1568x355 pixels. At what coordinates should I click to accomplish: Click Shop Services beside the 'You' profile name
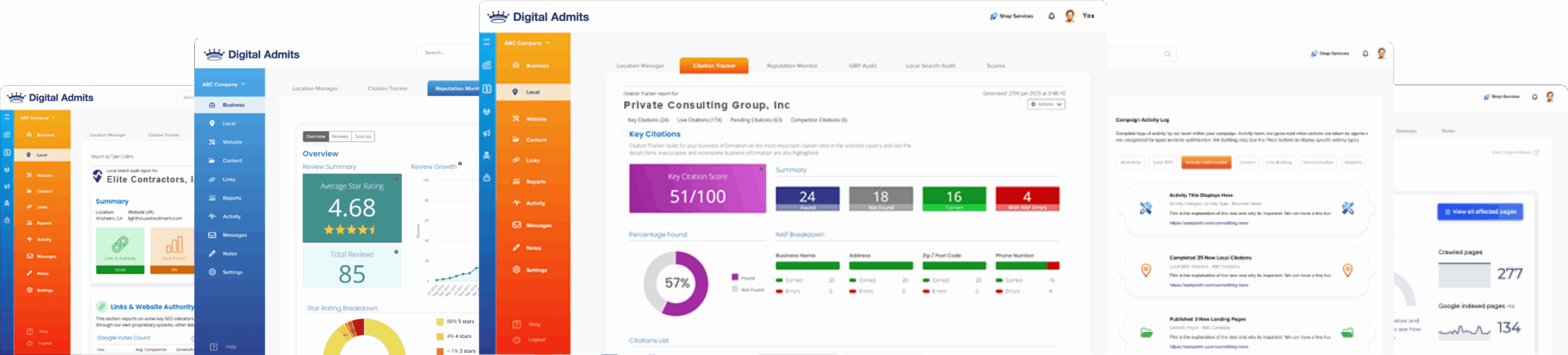coord(1012,16)
